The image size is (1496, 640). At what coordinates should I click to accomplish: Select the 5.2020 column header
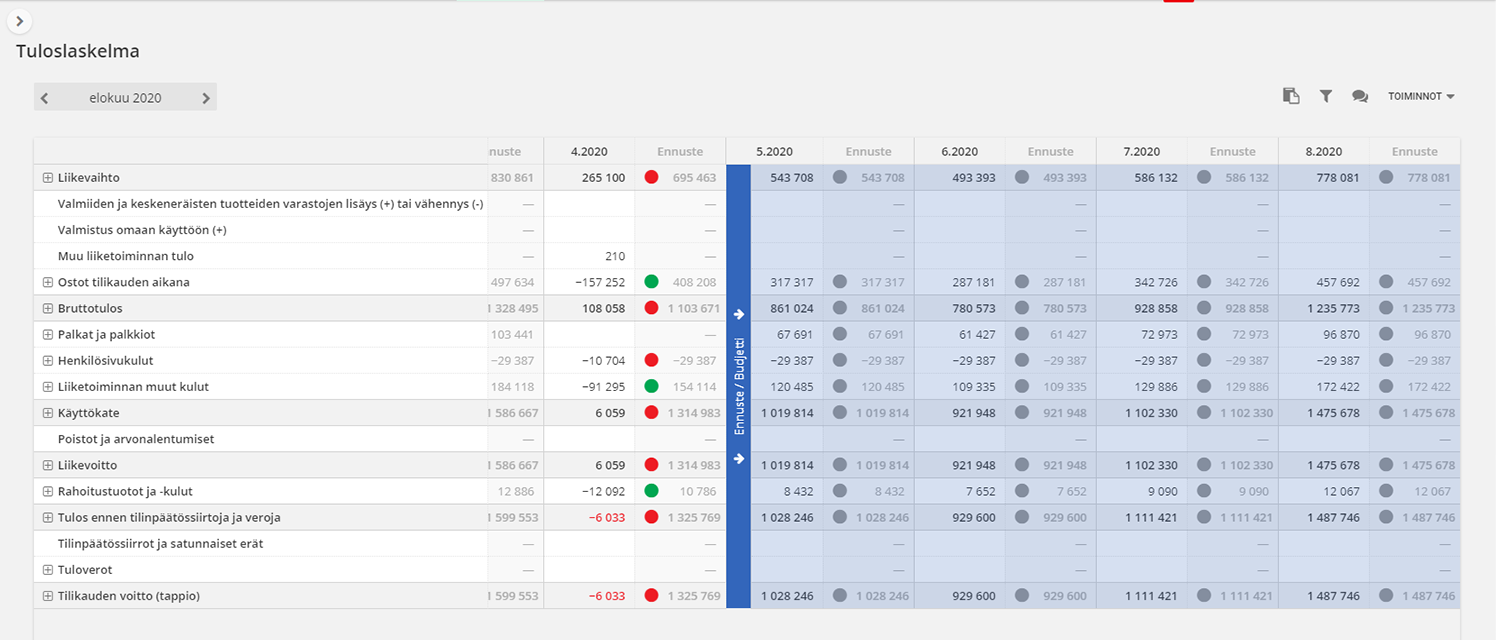pyautogui.click(x=774, y=152)
